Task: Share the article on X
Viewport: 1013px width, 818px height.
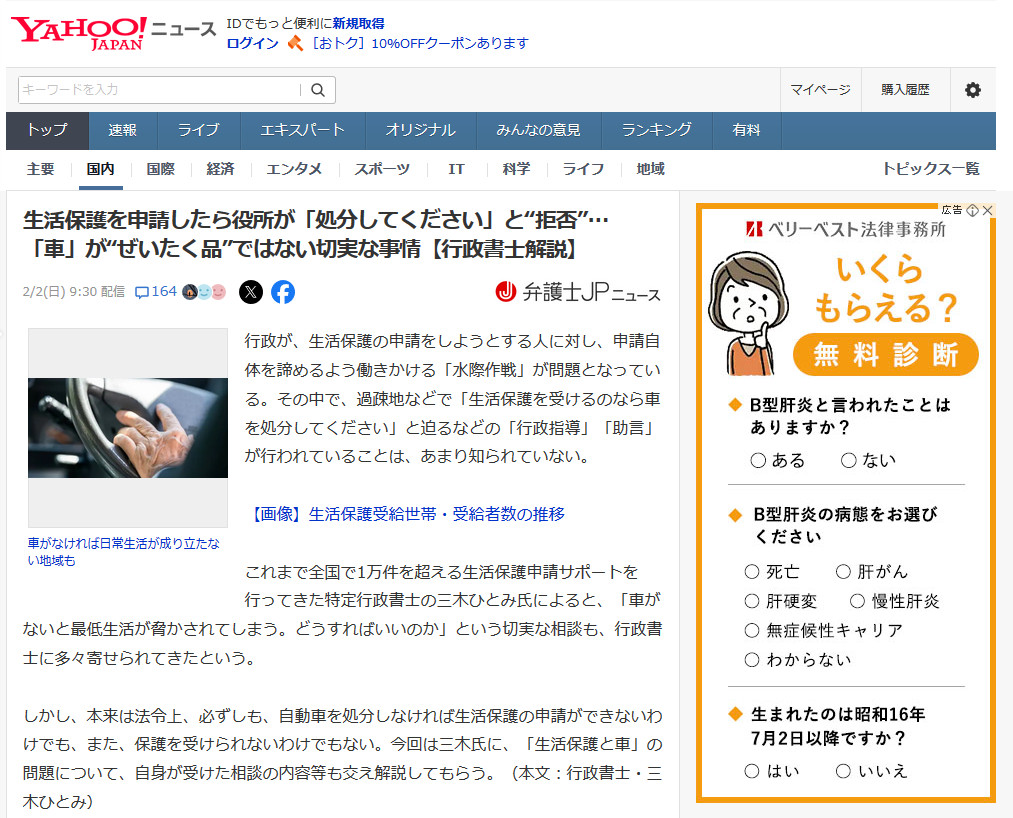Action: [x=251, y=292]
